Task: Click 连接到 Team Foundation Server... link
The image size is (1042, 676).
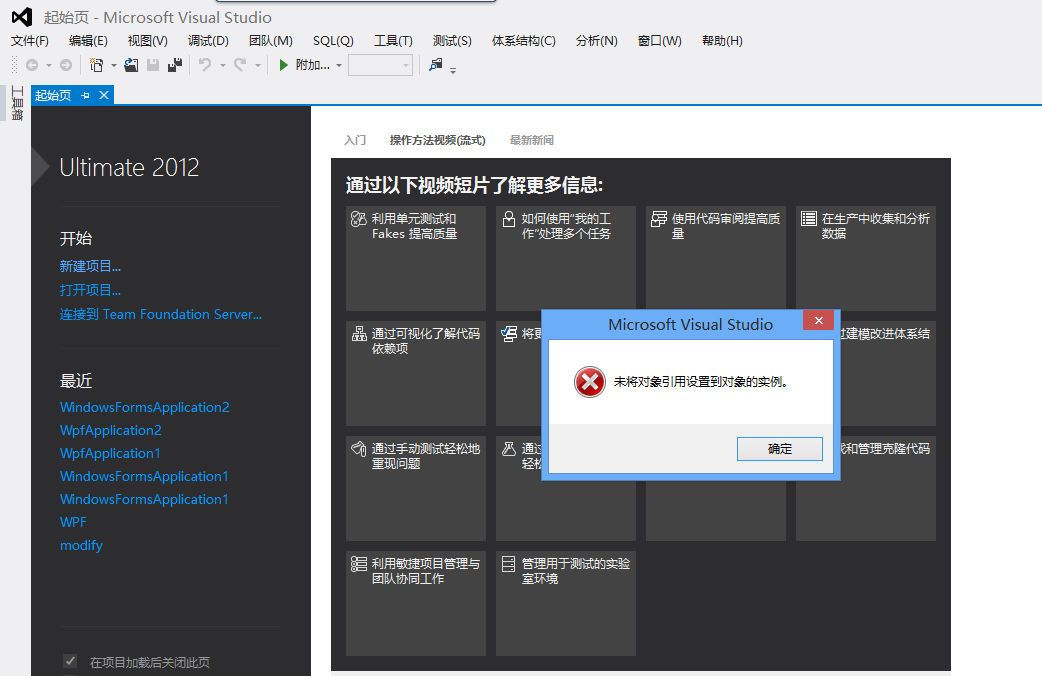Action: 161,314
